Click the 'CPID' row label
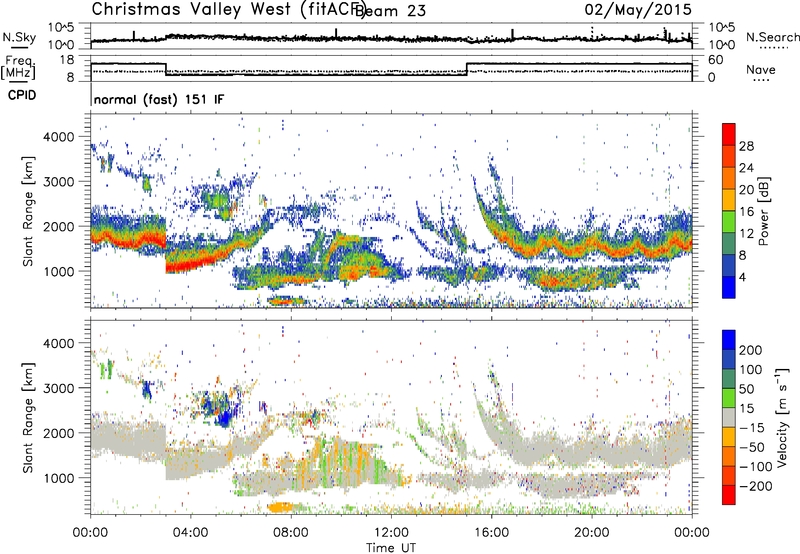Viewport: 800px width, 554px height. point(22,95)
